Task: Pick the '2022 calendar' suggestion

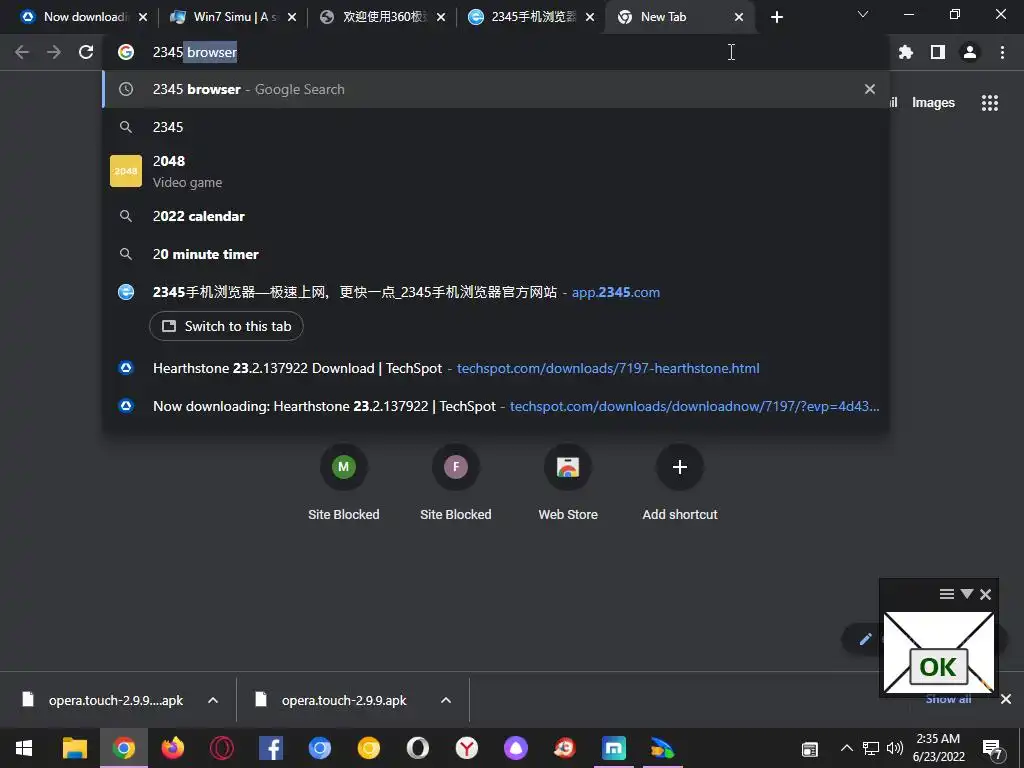Action: click(495, 216)
